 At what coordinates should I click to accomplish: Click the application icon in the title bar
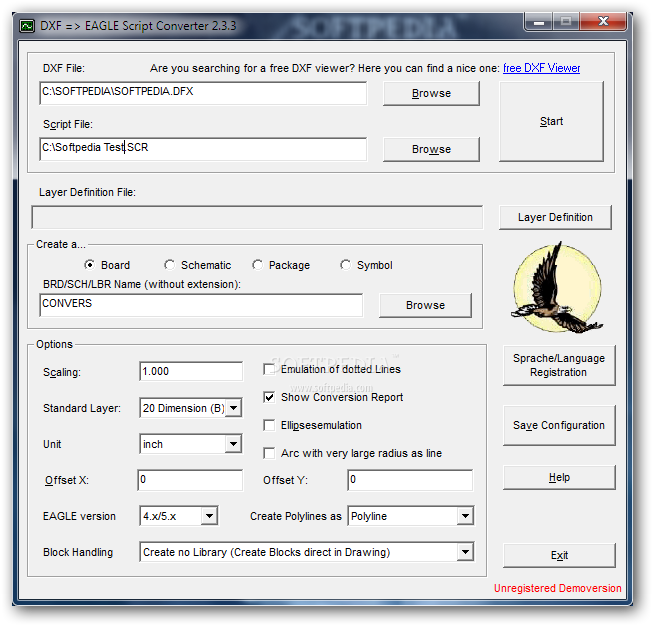tap(27, 26)
